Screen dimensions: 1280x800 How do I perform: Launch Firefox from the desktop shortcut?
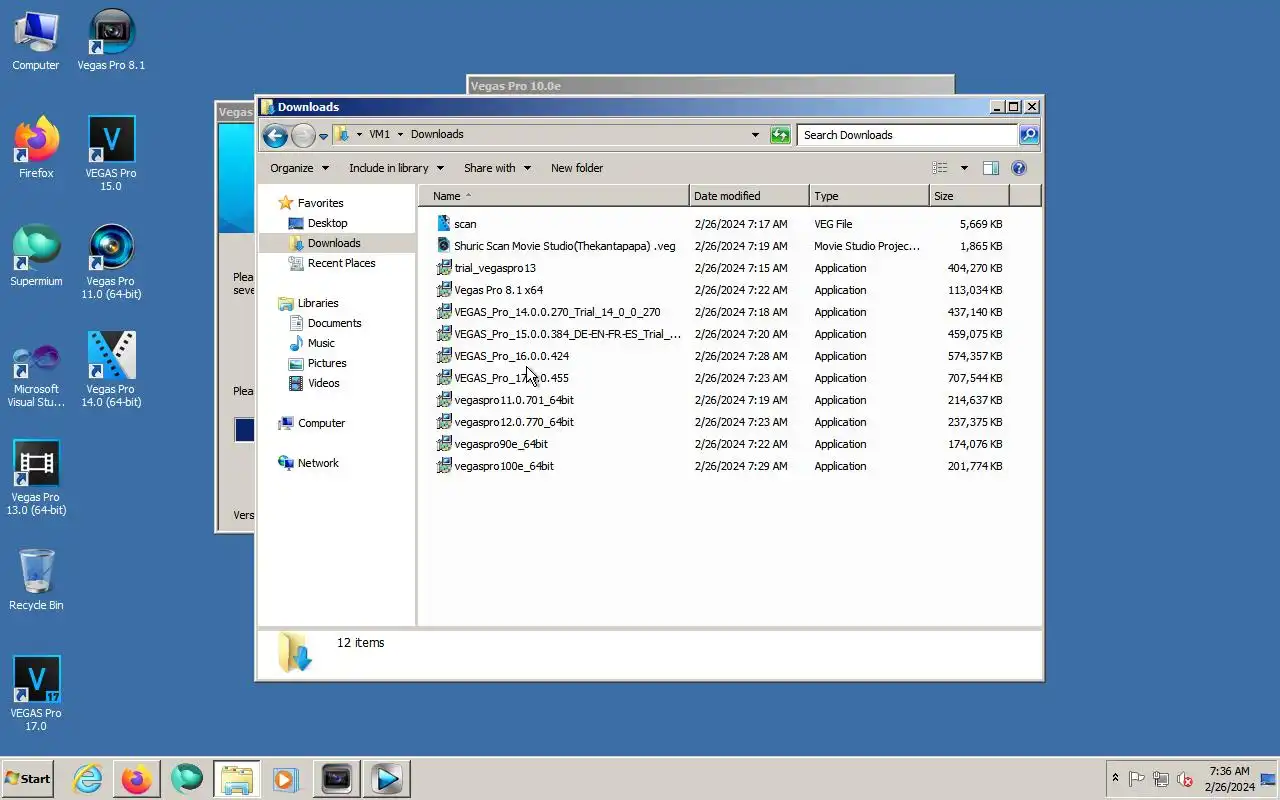click(36, 148)
